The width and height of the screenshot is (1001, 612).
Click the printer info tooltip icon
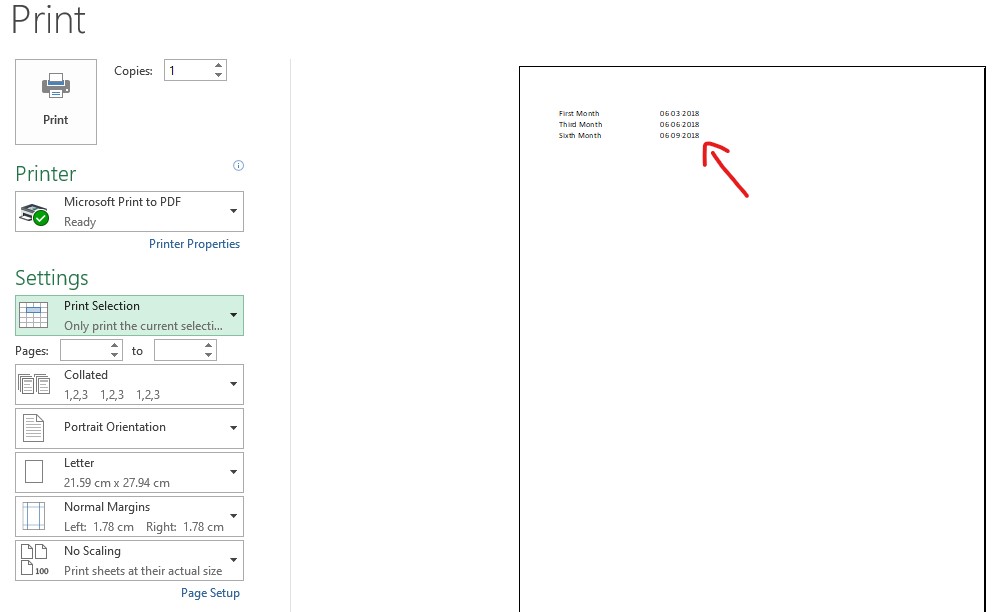pos(238,165)
